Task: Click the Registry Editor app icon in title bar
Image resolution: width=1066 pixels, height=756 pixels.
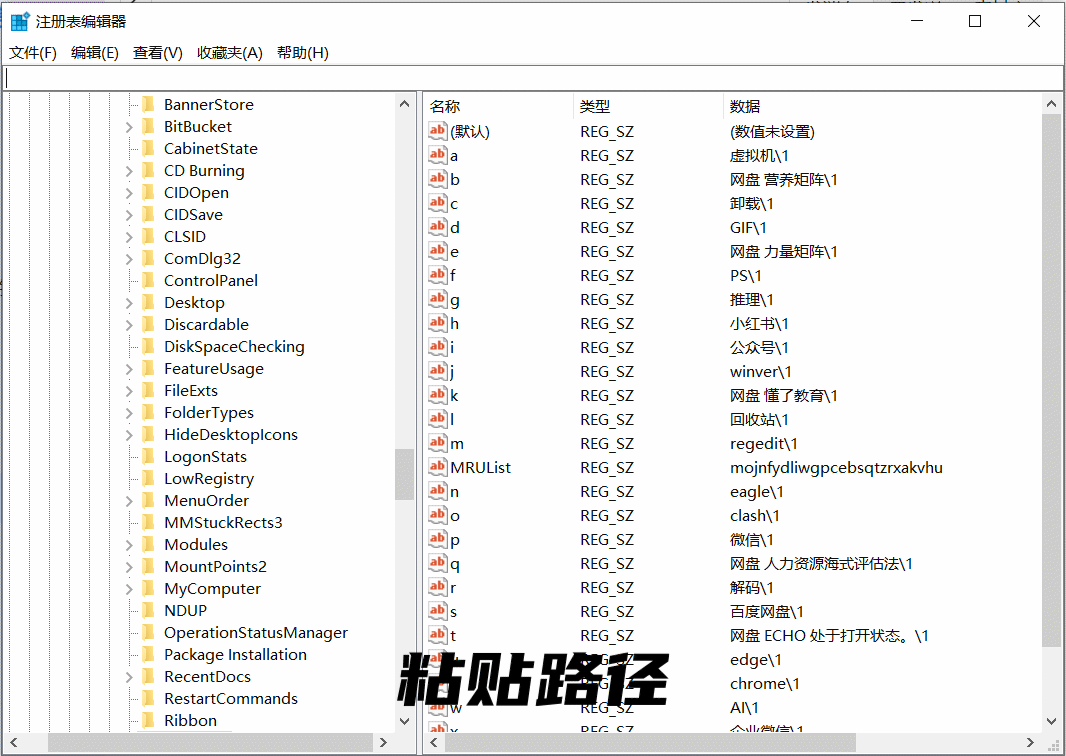Action: click(x=20, y=21)
